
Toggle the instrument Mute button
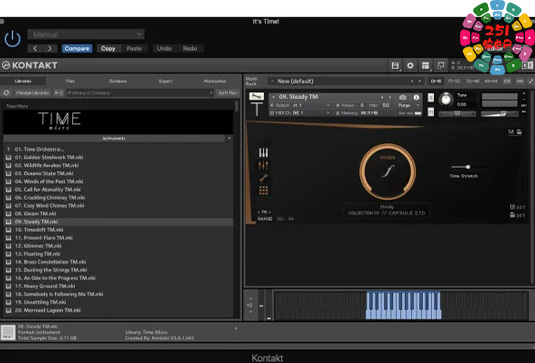pos(431,112)
